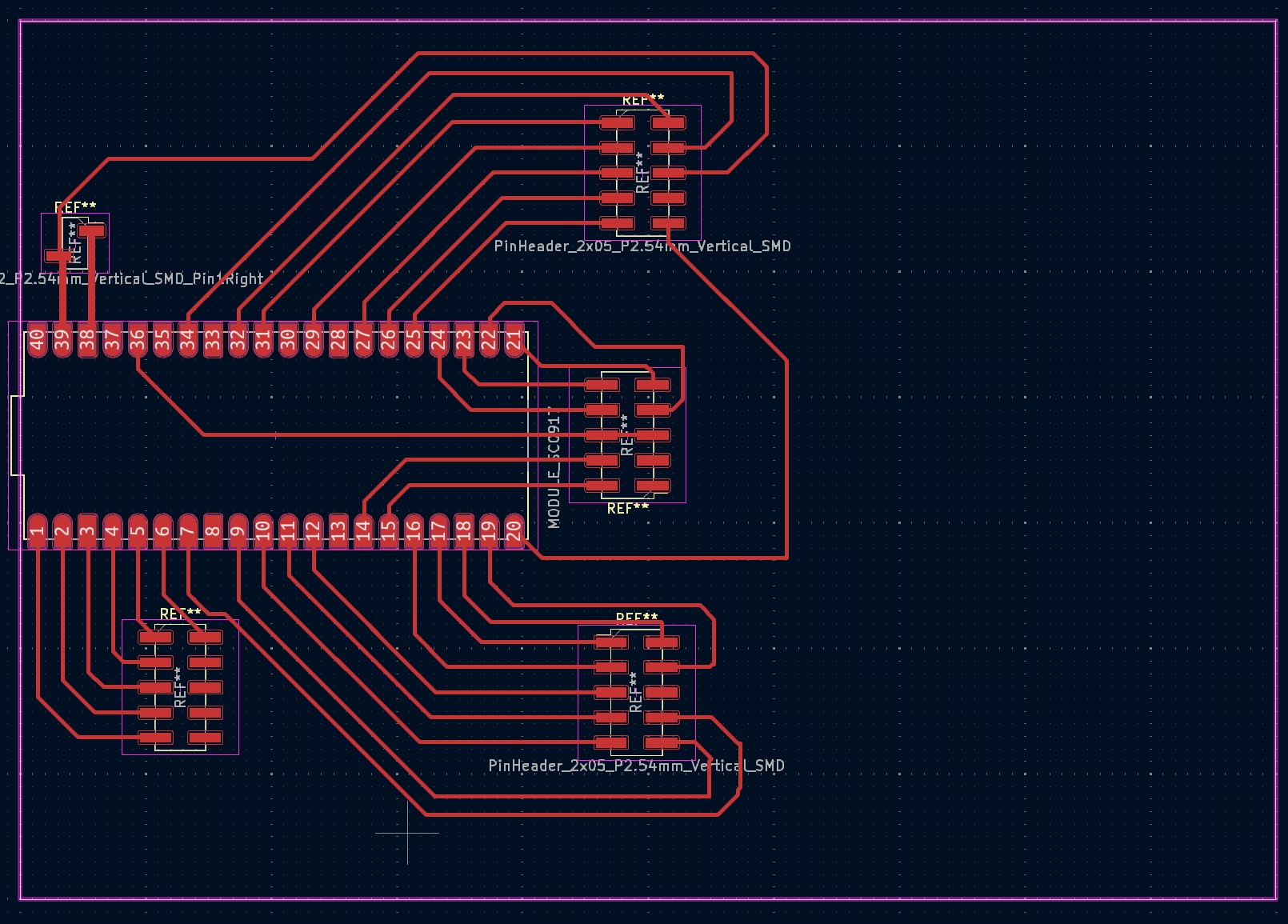The width and height of the screenshot is (1288, 924).
Task: Select module pad 15
Action: point(388,530)
